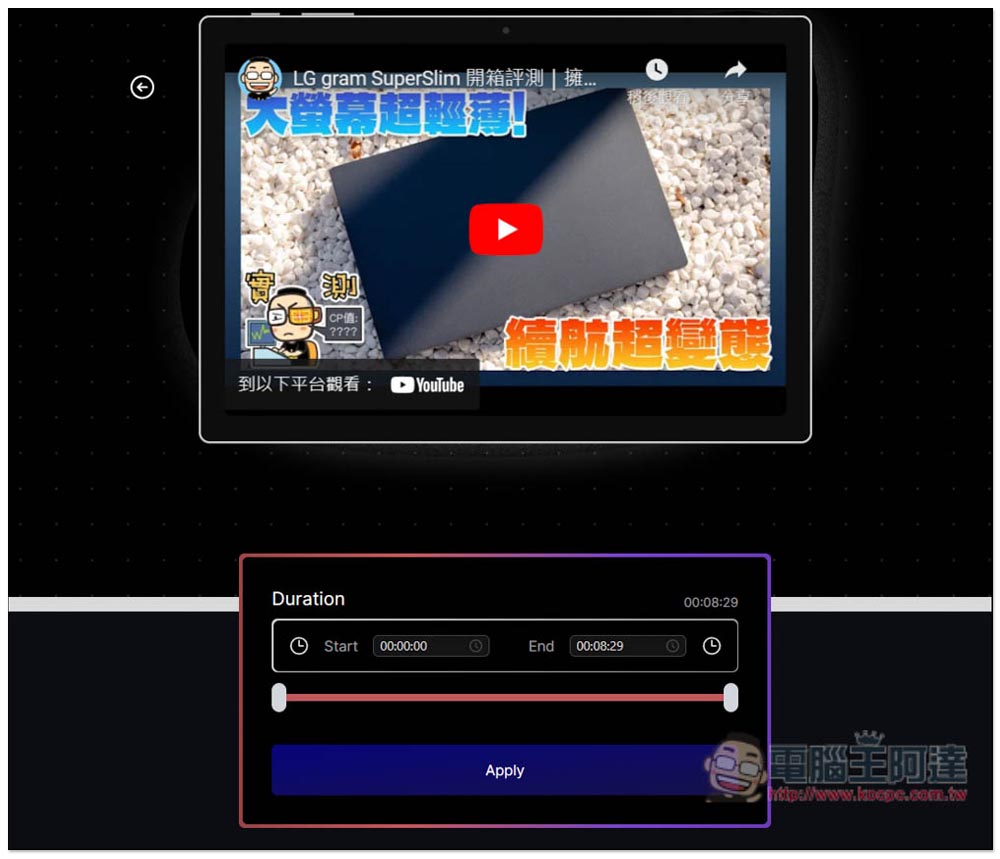Image resolution: width=1000 pixels, height=859 pixels.
Task: Click the Duration heading label
Action: coord(308,599)
